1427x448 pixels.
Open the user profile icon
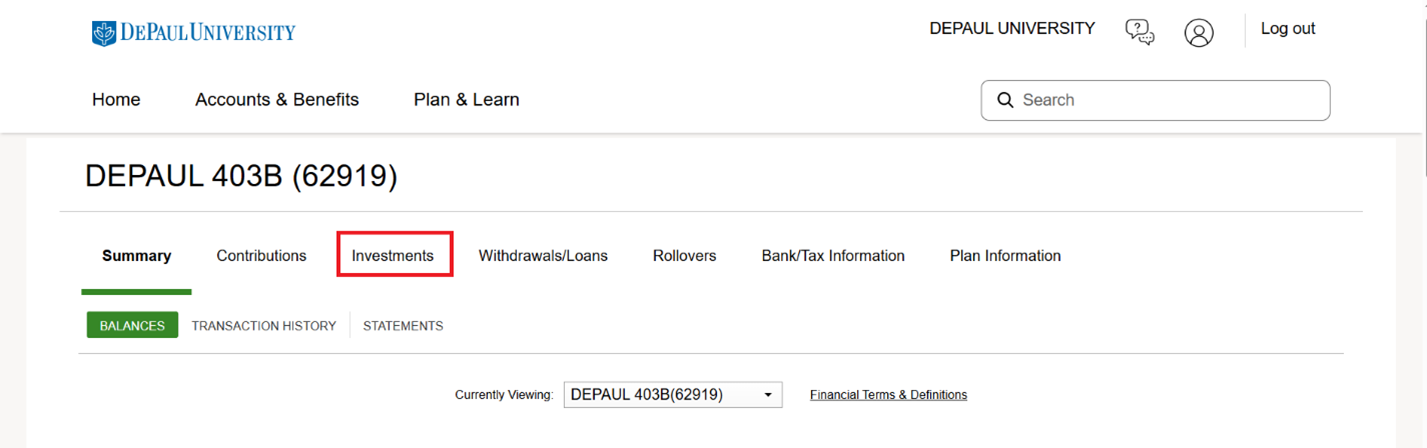[x=1198, y=32]
